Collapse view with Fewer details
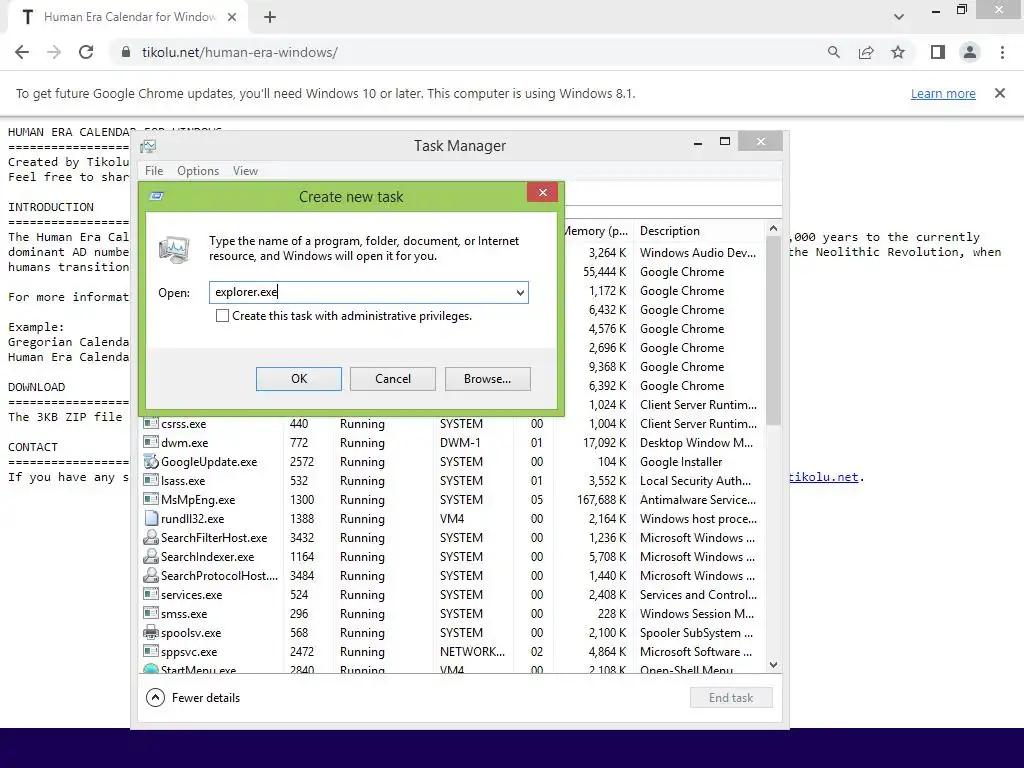Viewport: 1024px width, 768px height. 193,697
